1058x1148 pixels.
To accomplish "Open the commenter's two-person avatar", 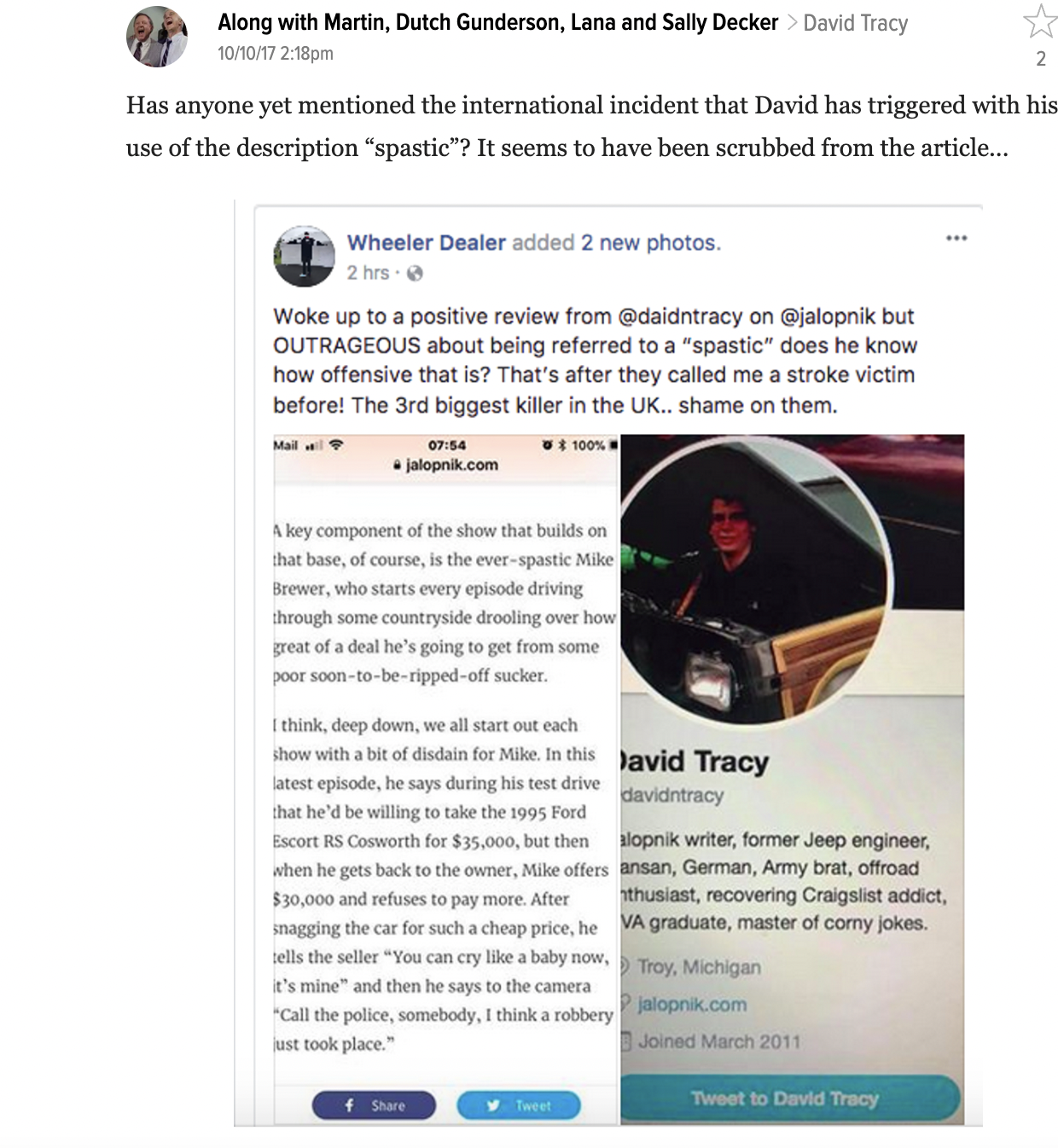I will click(157, 36).
